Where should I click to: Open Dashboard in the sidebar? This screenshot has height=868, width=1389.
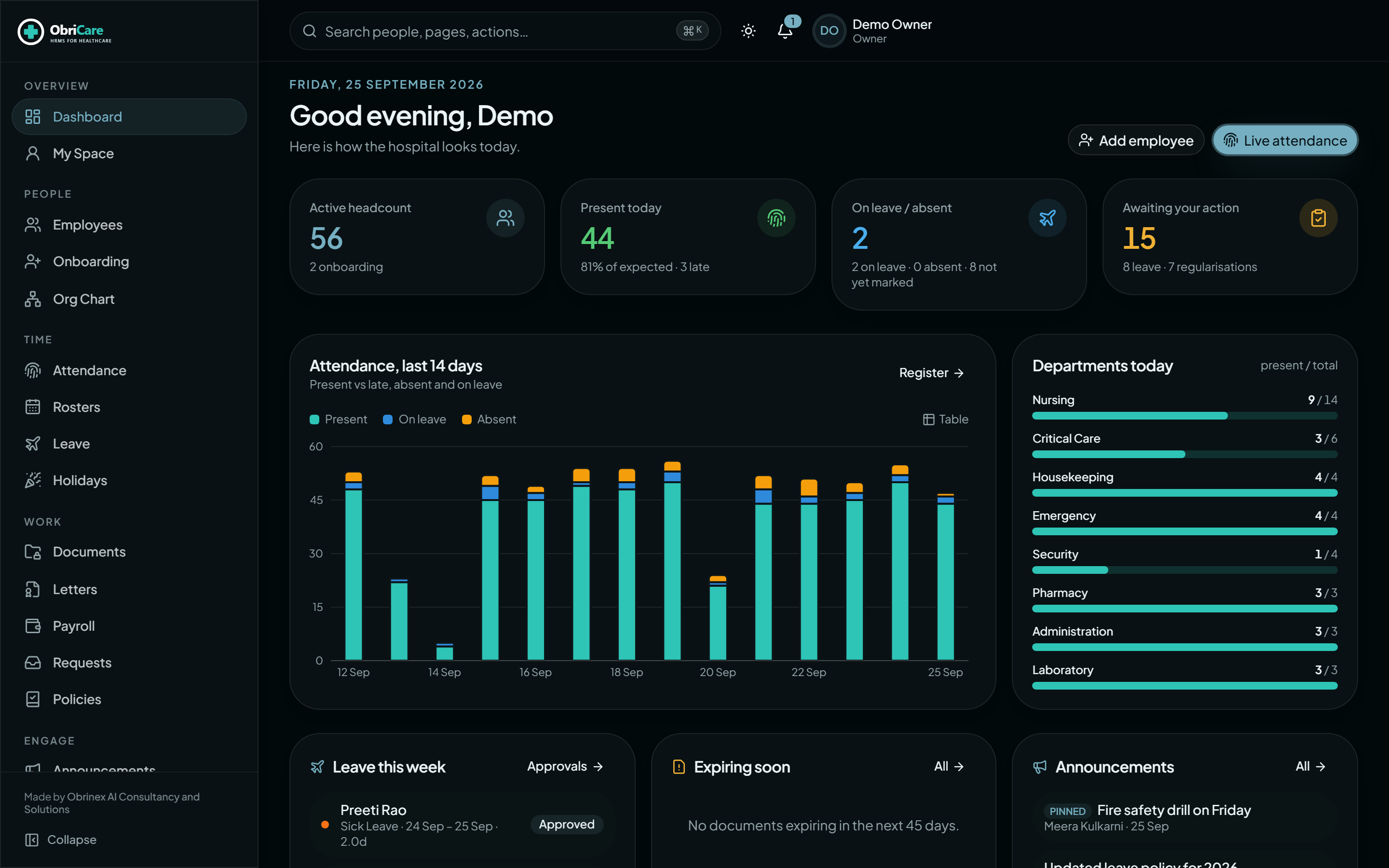[129, 117]
